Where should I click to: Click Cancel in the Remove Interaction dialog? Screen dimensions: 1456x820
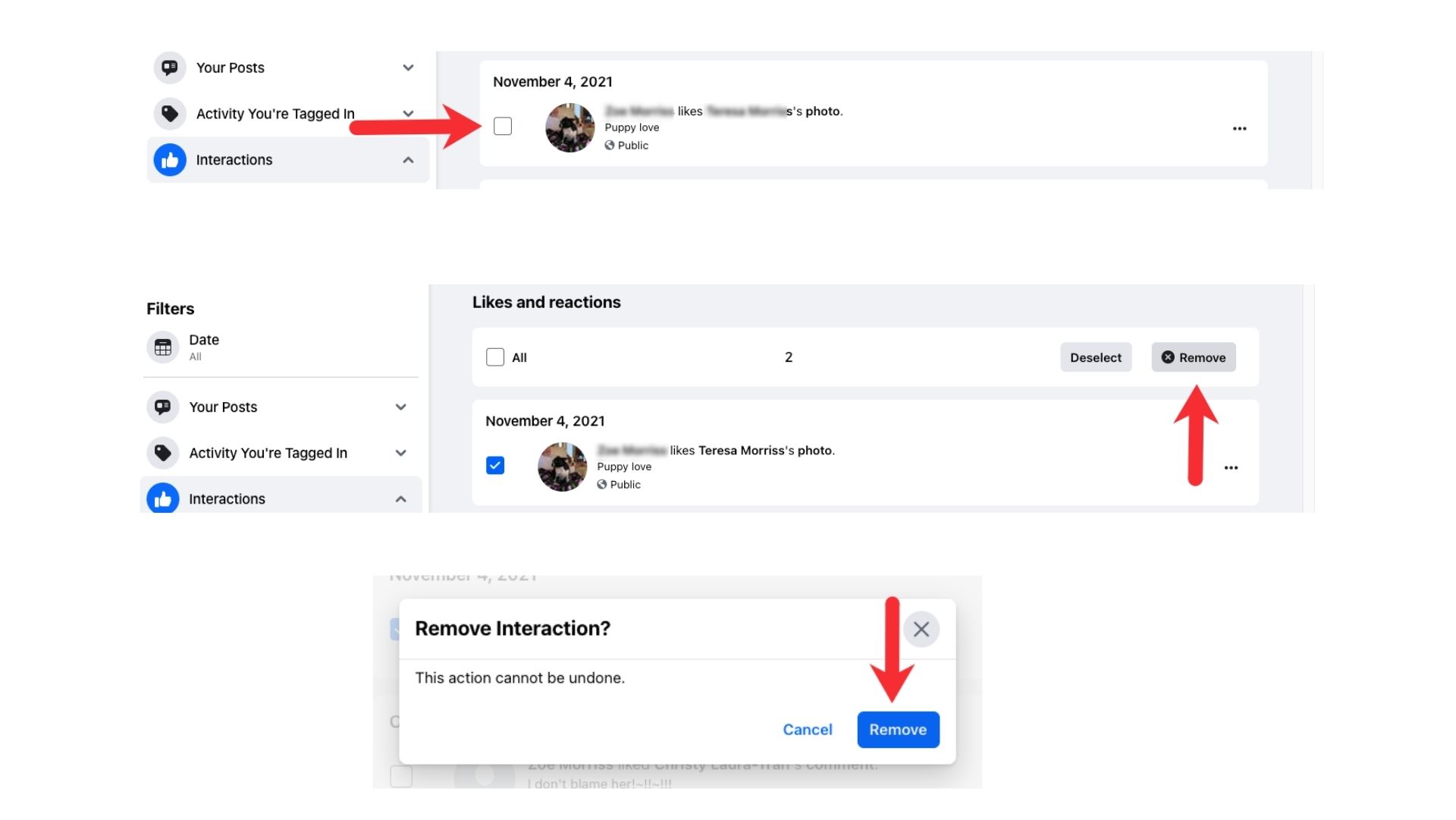[808, 729]
